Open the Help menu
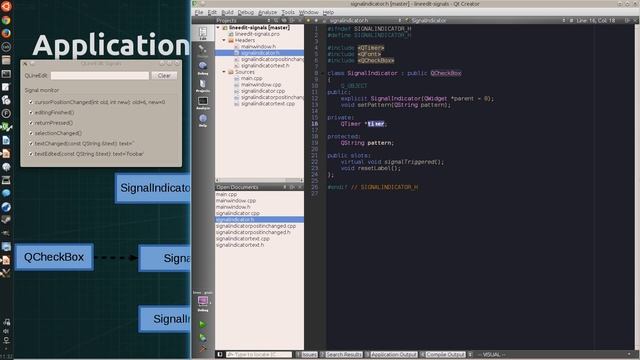The width and height of the screenshot is (640, 360). [x=328, y=12]
